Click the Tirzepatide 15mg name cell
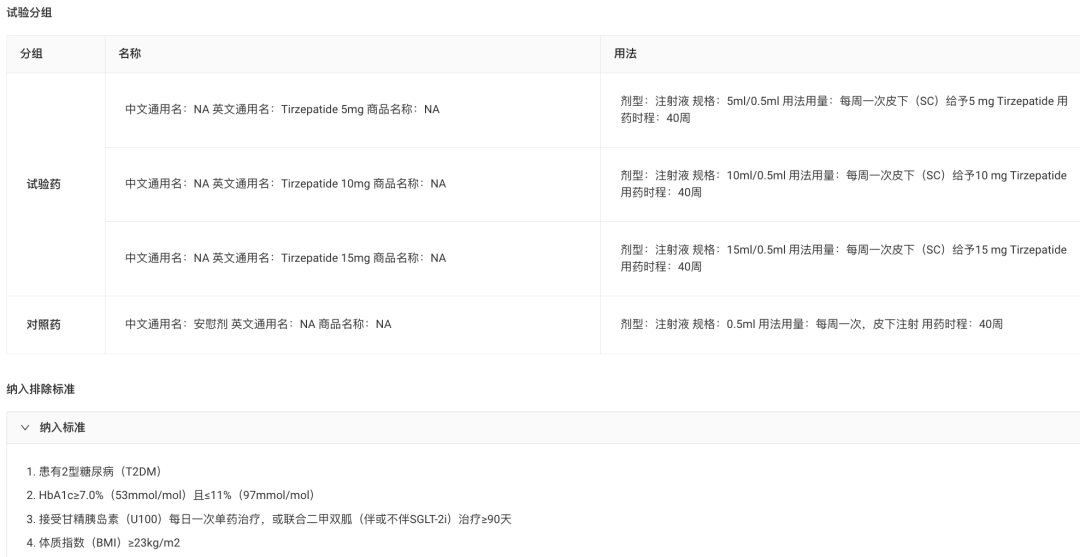 353,259
